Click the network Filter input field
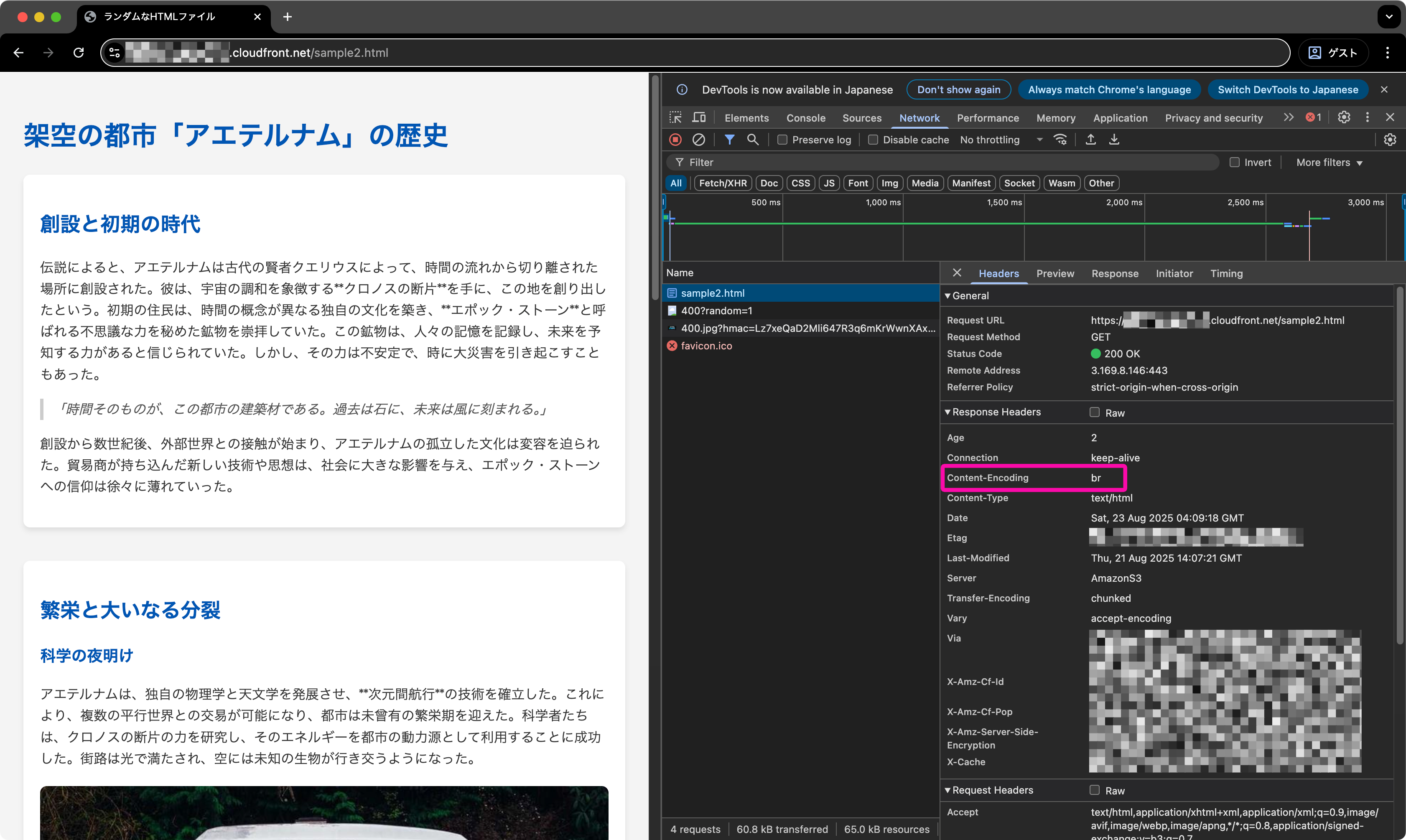The image size is (1406, 840). (942, 162)
